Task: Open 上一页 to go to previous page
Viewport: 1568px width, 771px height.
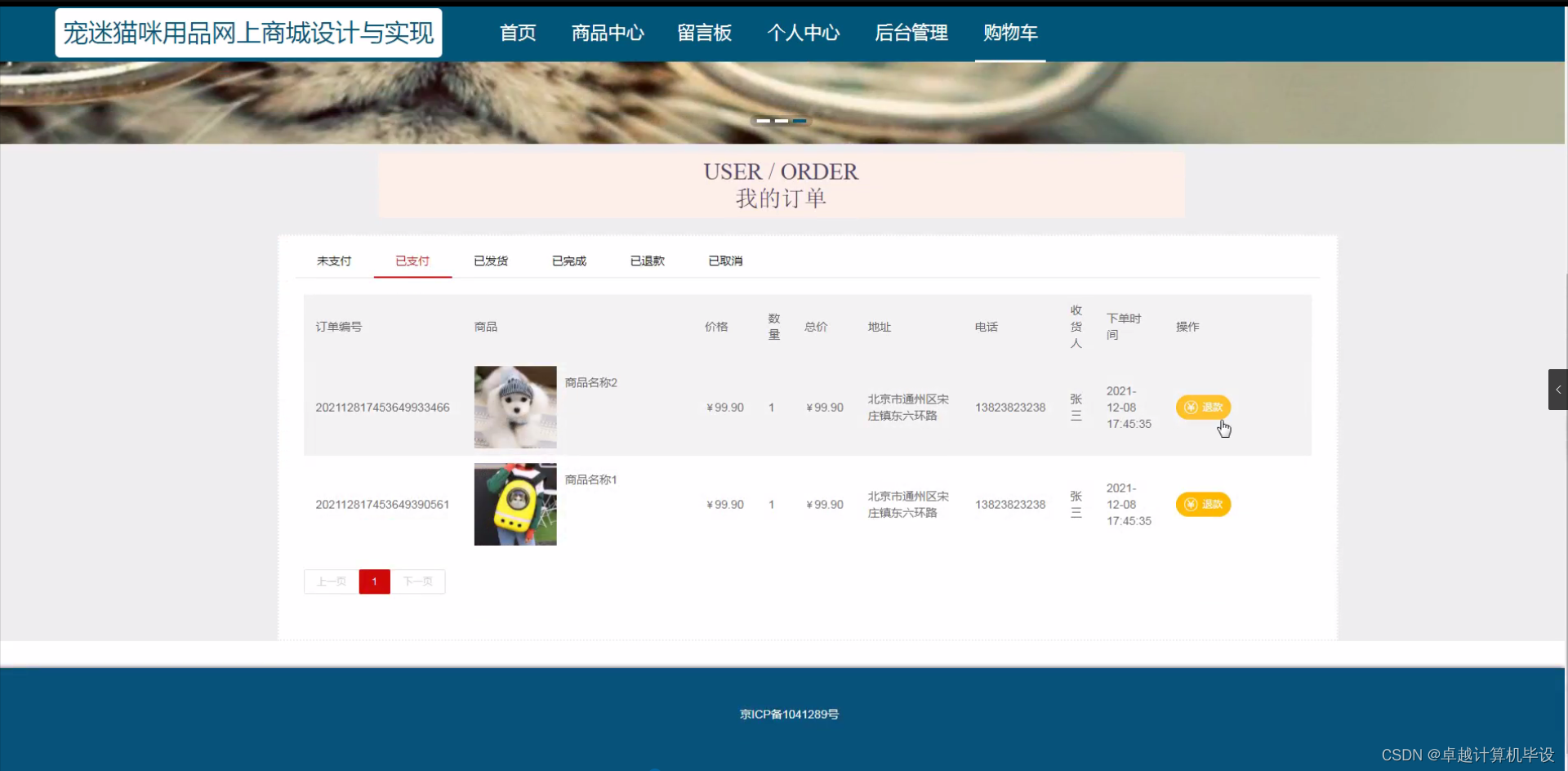Action: click(330, 582)
